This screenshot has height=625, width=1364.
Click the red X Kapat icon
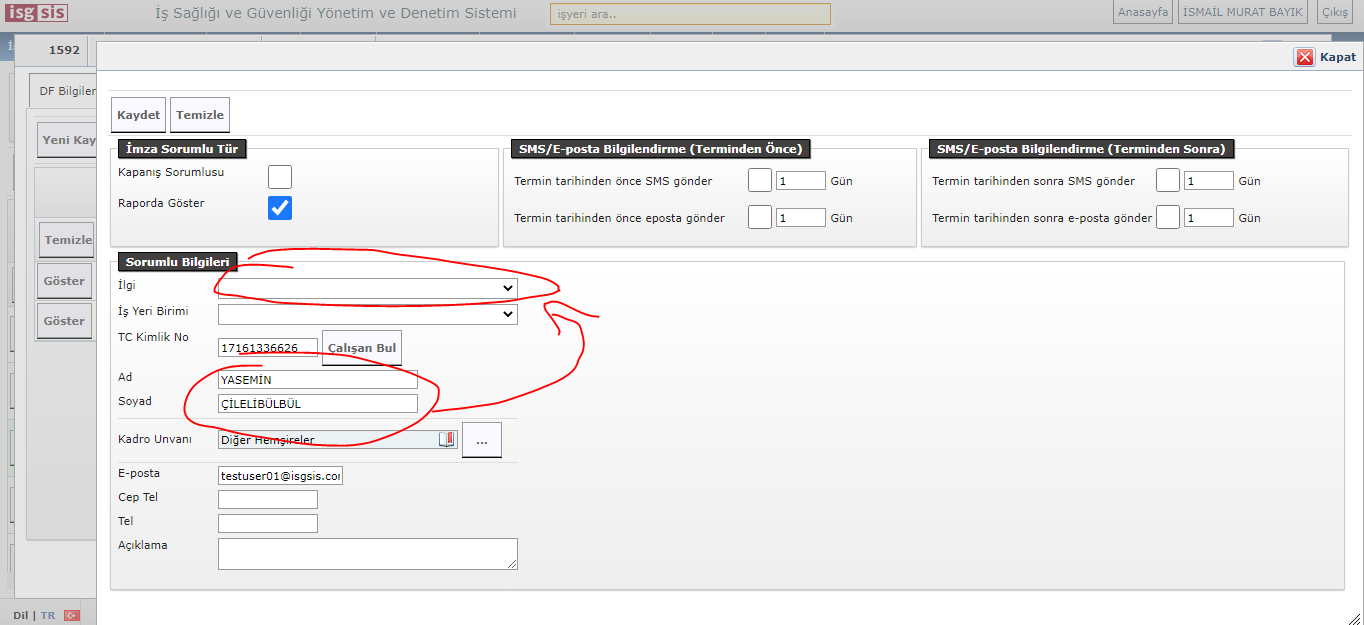(x=1305, y=57)
